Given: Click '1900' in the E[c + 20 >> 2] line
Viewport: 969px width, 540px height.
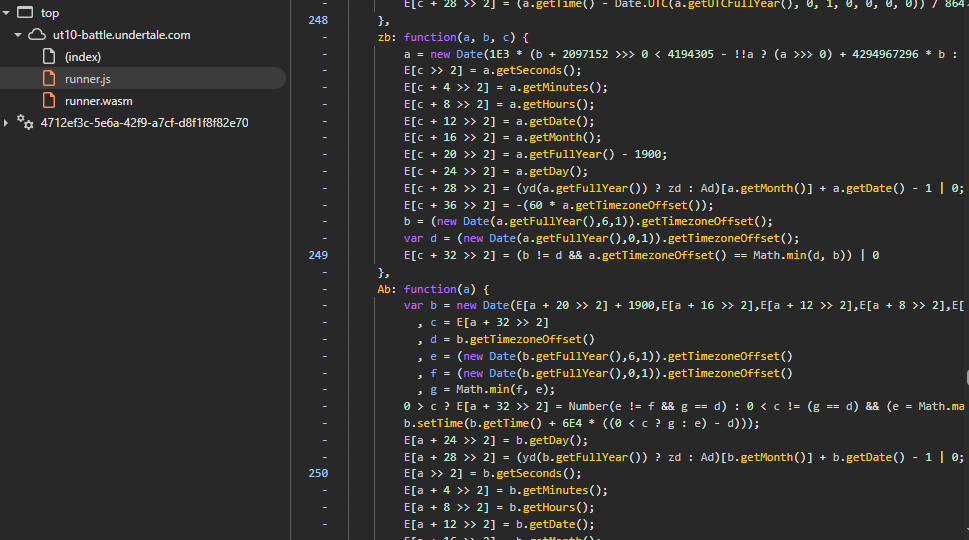Looking at the screenshot, I should [648, 154].
